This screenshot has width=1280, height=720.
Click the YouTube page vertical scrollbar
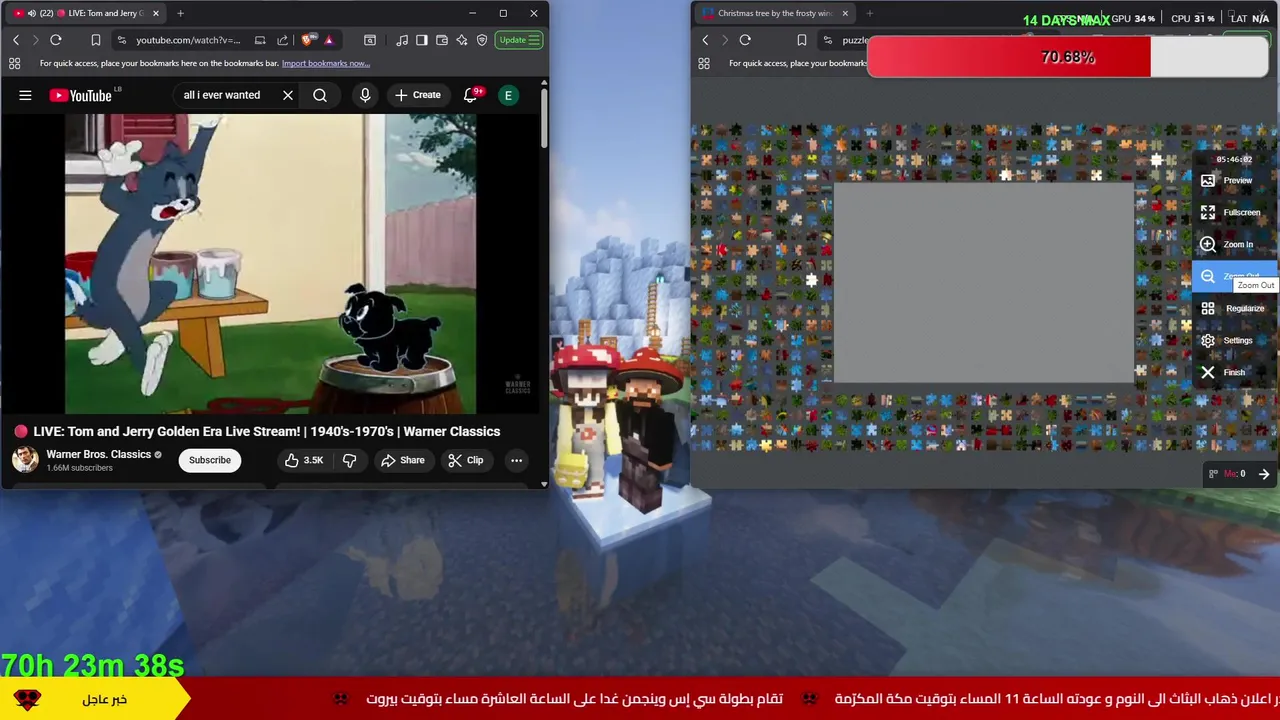(x=544, y=120)
